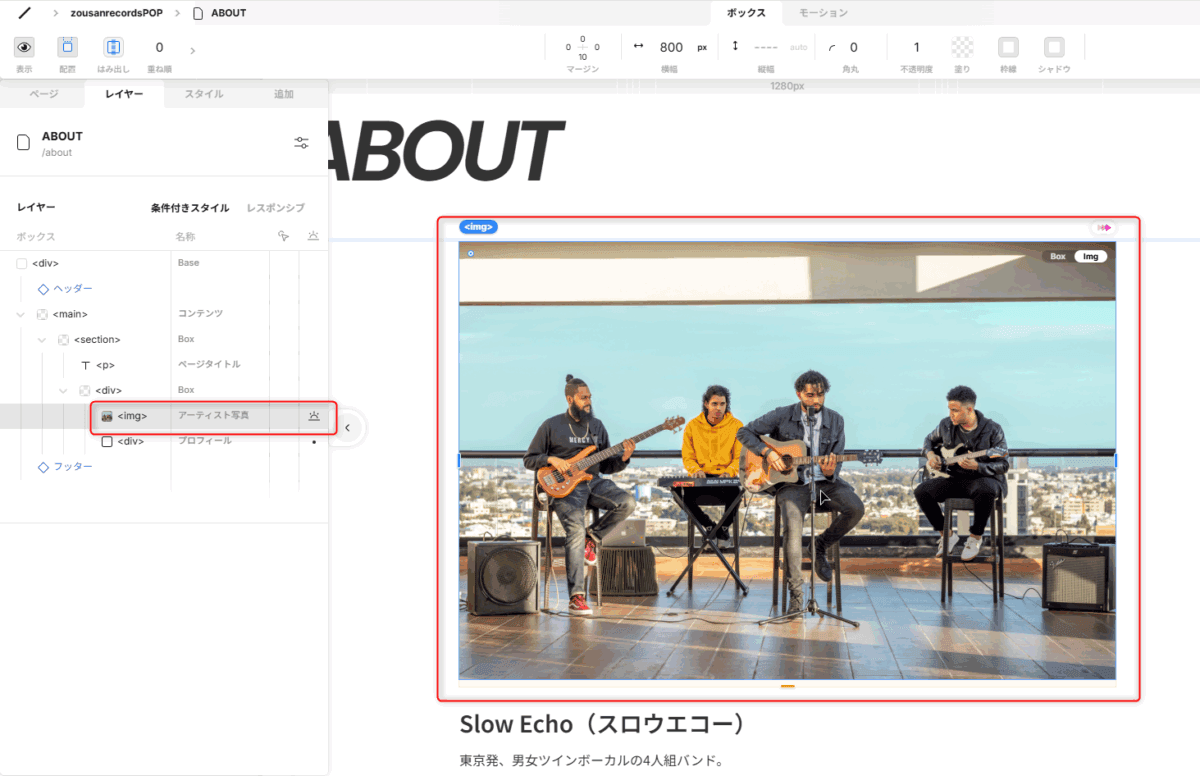Click zousanrecordsPOP in the breadcrumb
Image resolution: width=1200 pixels, height=776 pixels.
(118, 13)
